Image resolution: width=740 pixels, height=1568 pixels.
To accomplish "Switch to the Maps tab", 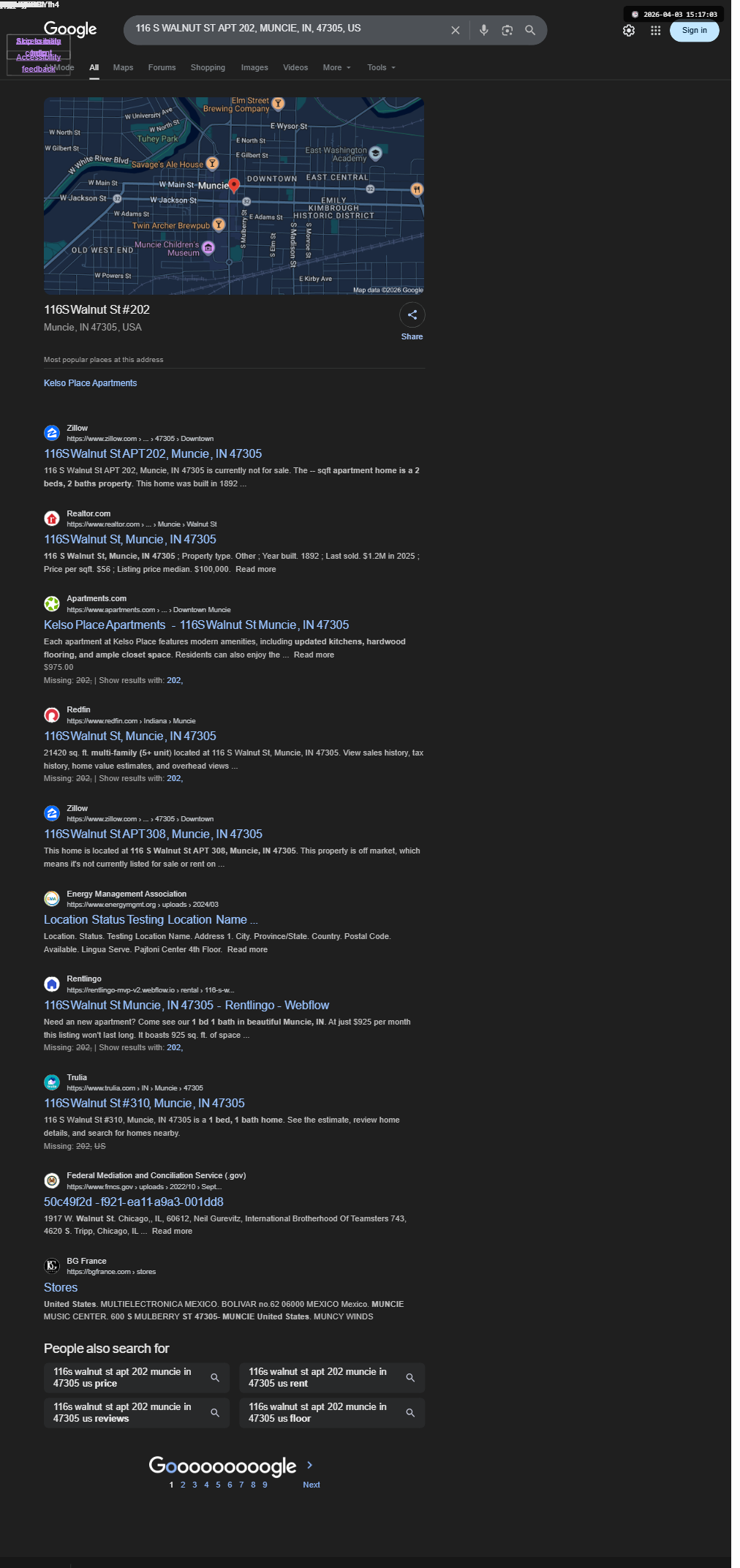I will [x=123, y=67].
